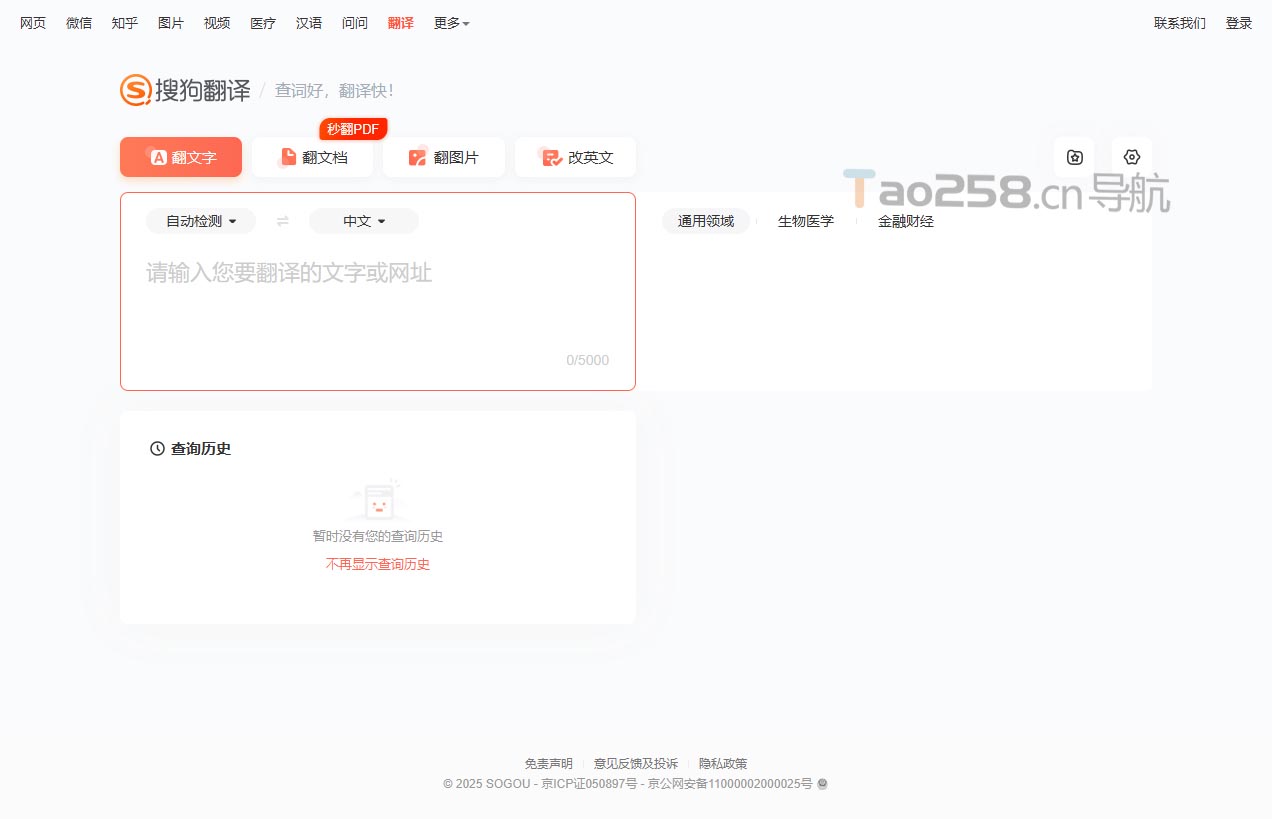Go to 医疗 in the top navigation
The height and width of the screenshot is (819, 1272).
tap(263, 23)
